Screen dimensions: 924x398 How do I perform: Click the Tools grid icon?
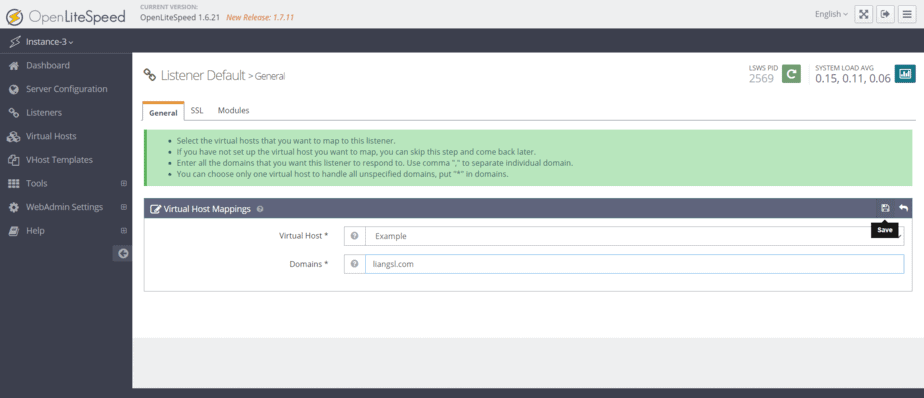tap(14, 184)
